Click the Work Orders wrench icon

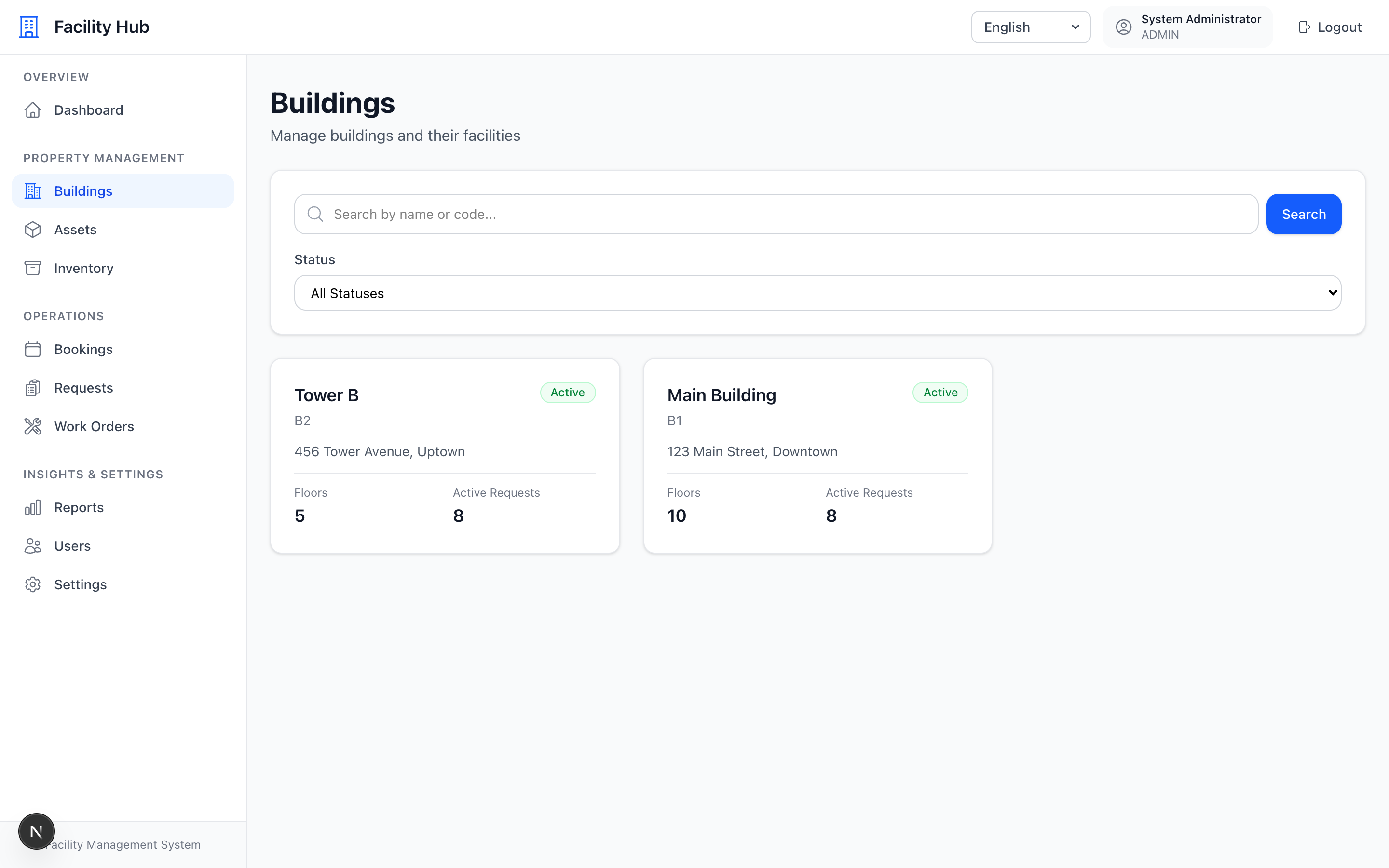33,426
